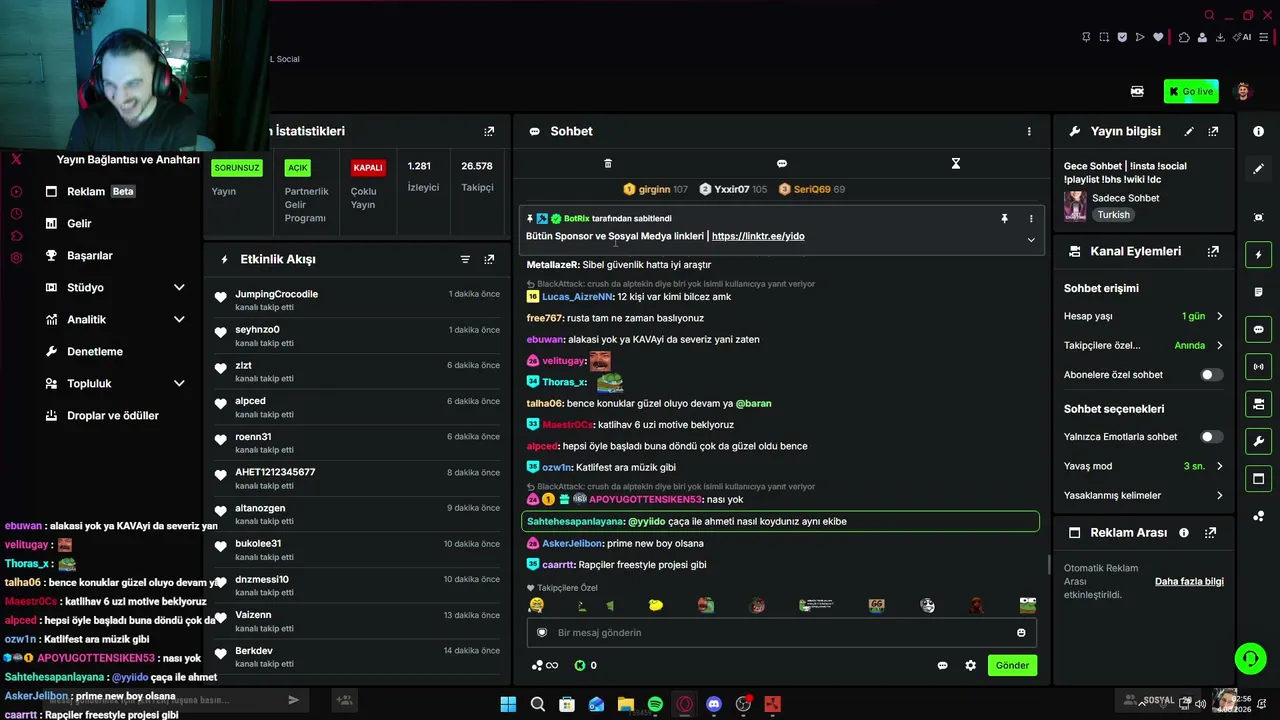Pop out the Yayın bilgisi panel

(x=1213, y=131)
